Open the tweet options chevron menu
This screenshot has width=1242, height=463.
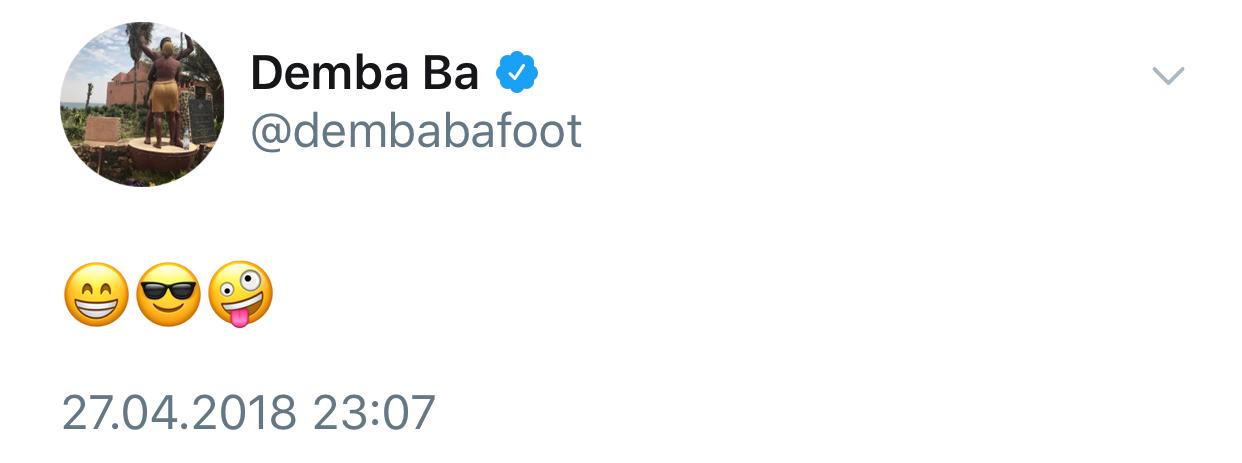click(1167, 76)
